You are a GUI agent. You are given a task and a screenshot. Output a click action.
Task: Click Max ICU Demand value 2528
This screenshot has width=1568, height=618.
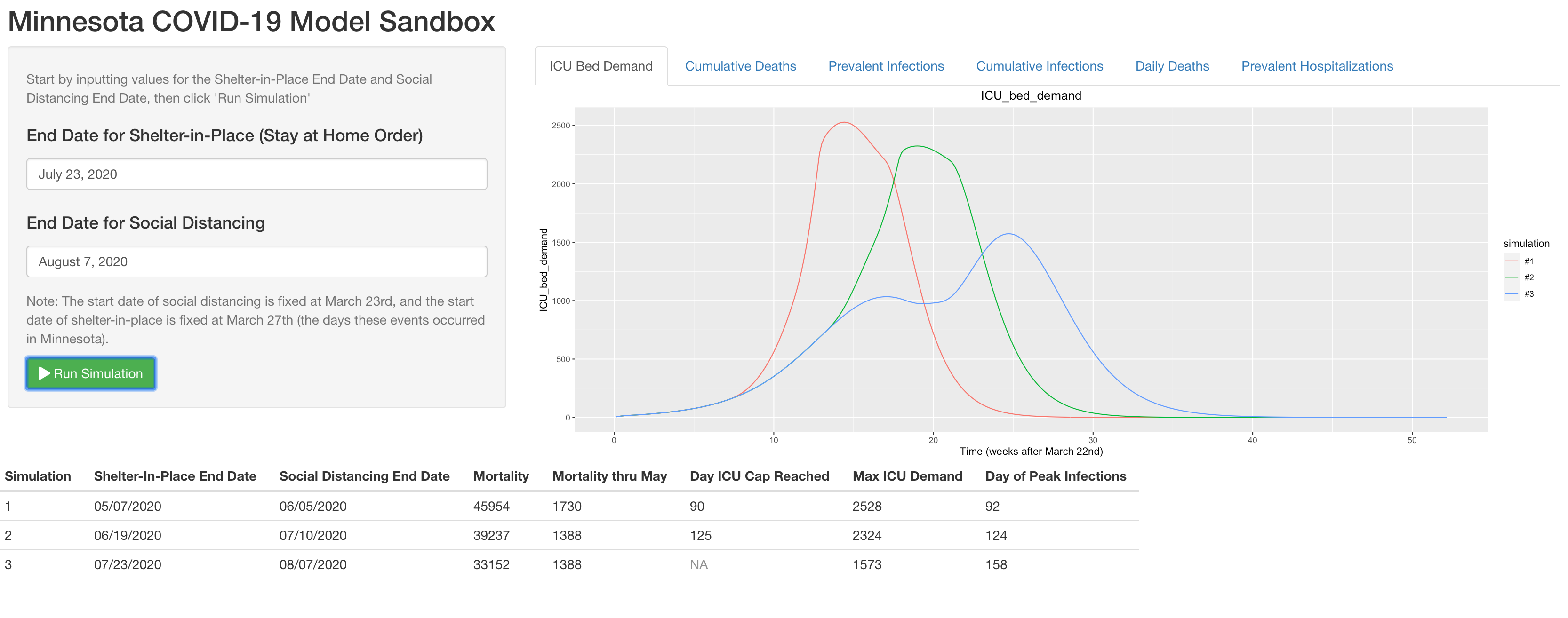tap(867, 506)
